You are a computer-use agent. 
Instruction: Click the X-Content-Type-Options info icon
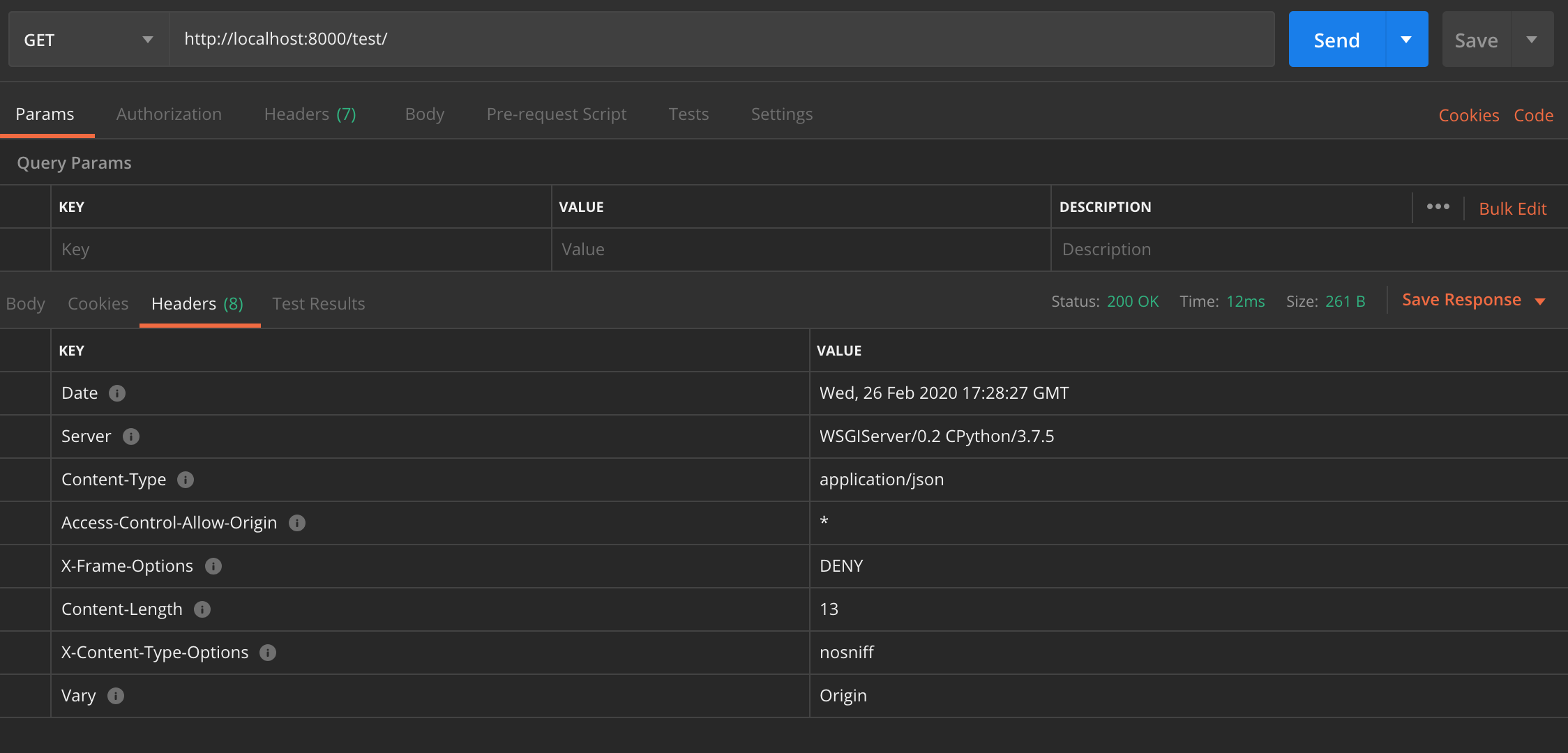[x=268, y=653]
